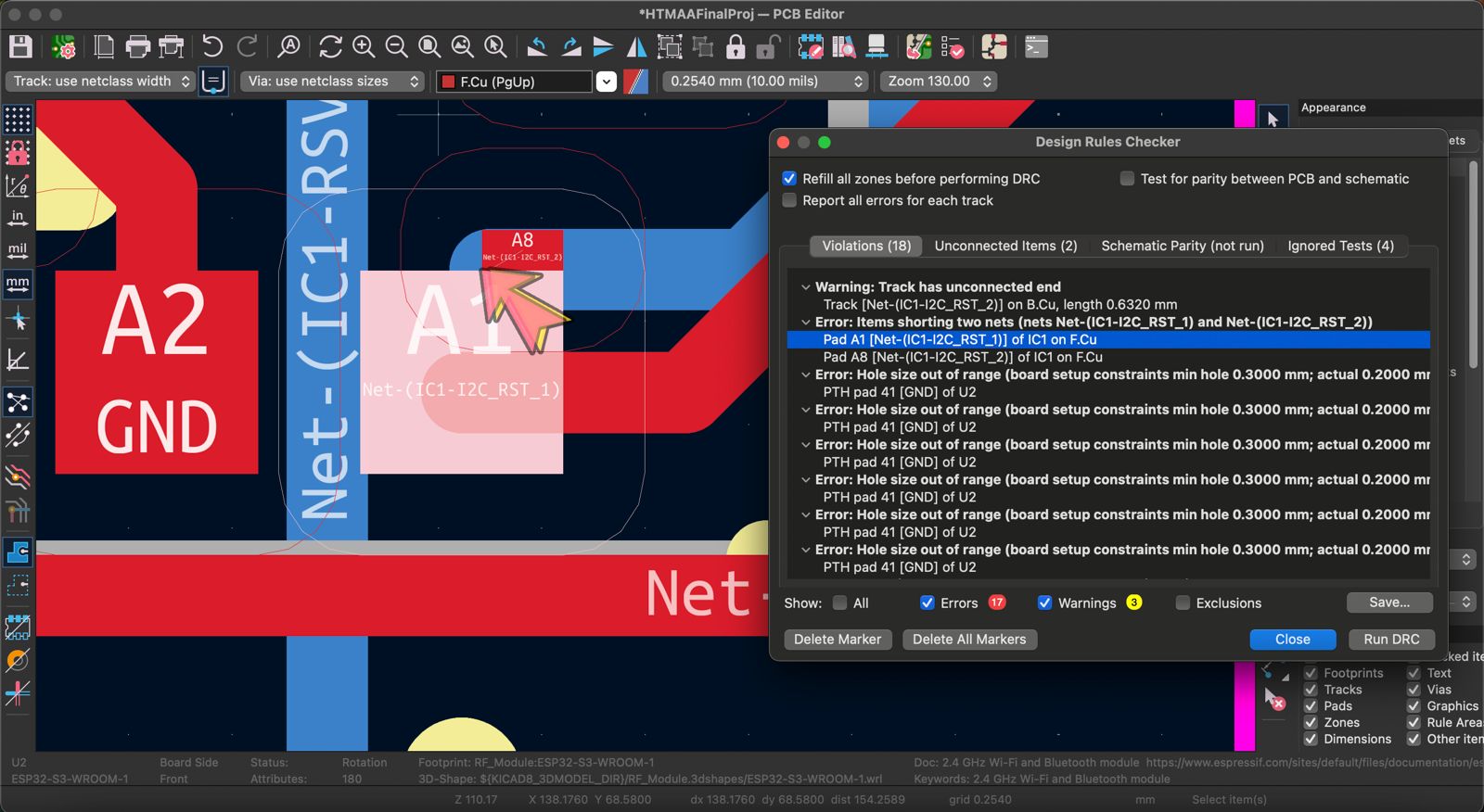Click the lock items toolbar icon
Image resolution: width=1484 pixels, height=812 pixels.
click(736, 46)
